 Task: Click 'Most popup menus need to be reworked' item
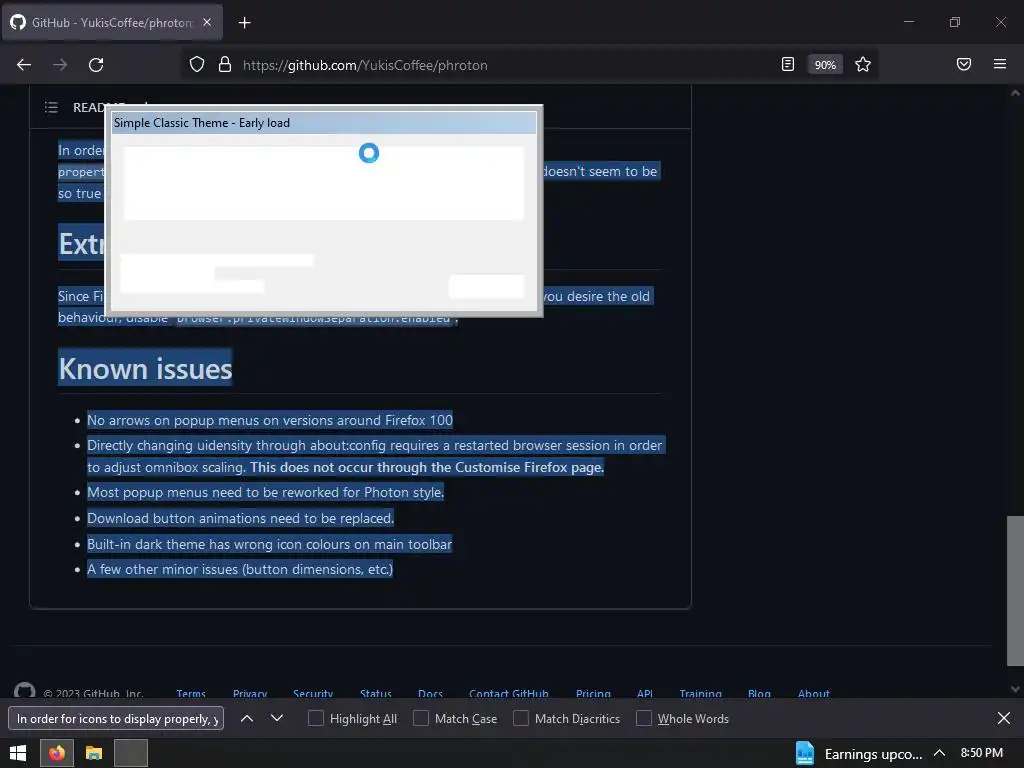point(265,492)
